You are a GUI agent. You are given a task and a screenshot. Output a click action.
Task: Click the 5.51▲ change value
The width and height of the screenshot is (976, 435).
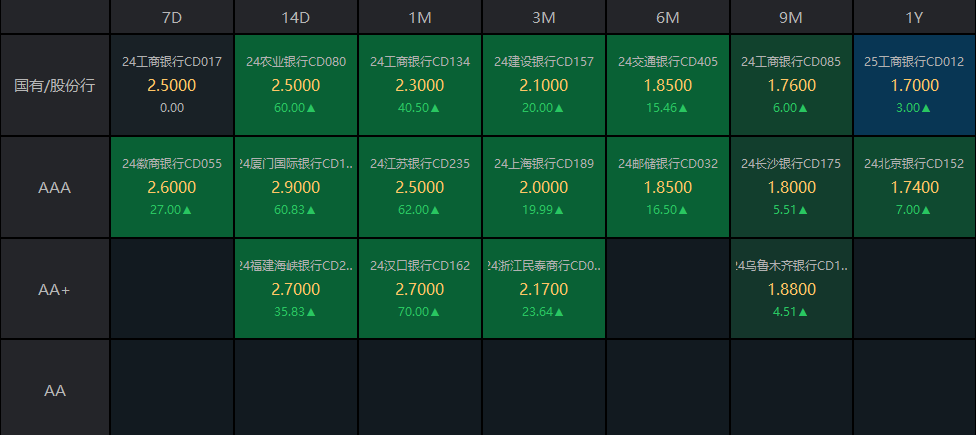point(791,210)
